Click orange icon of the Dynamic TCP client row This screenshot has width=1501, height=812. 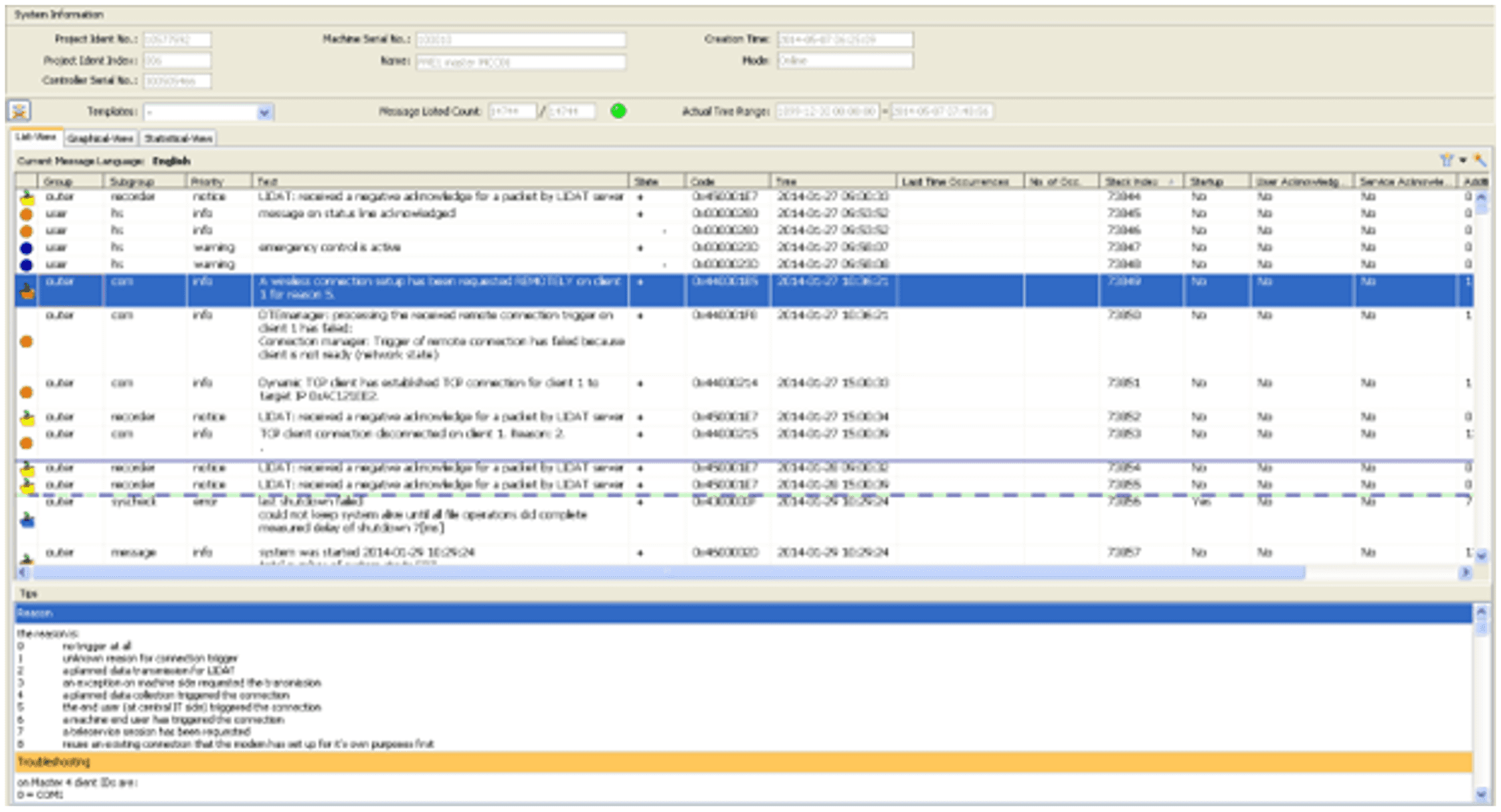27,392
